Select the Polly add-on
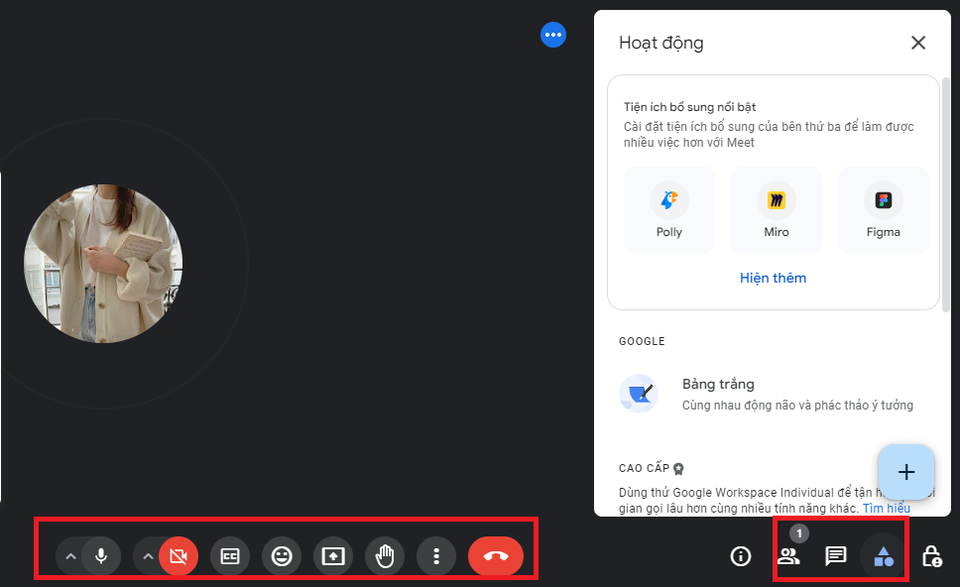 point(669,209)
